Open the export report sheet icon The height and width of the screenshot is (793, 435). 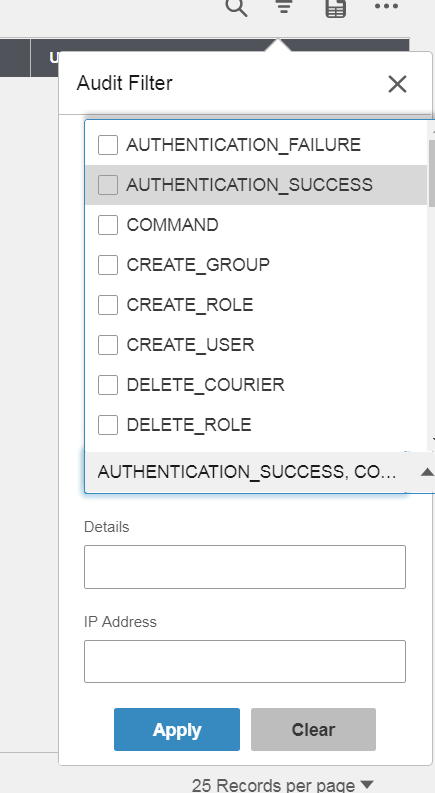(335, 8)
